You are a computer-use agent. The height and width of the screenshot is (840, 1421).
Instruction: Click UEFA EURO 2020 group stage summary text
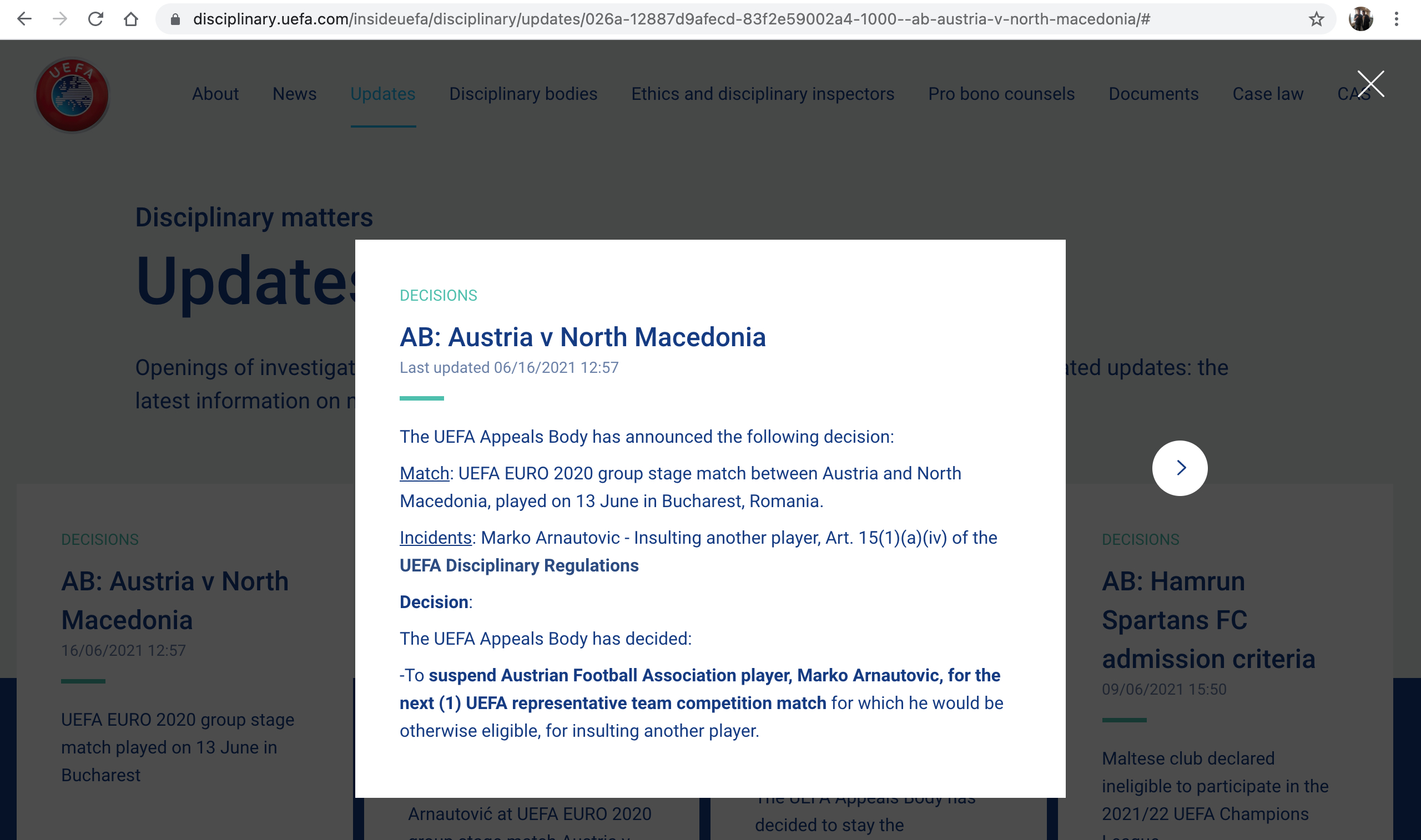coord(178,747)
